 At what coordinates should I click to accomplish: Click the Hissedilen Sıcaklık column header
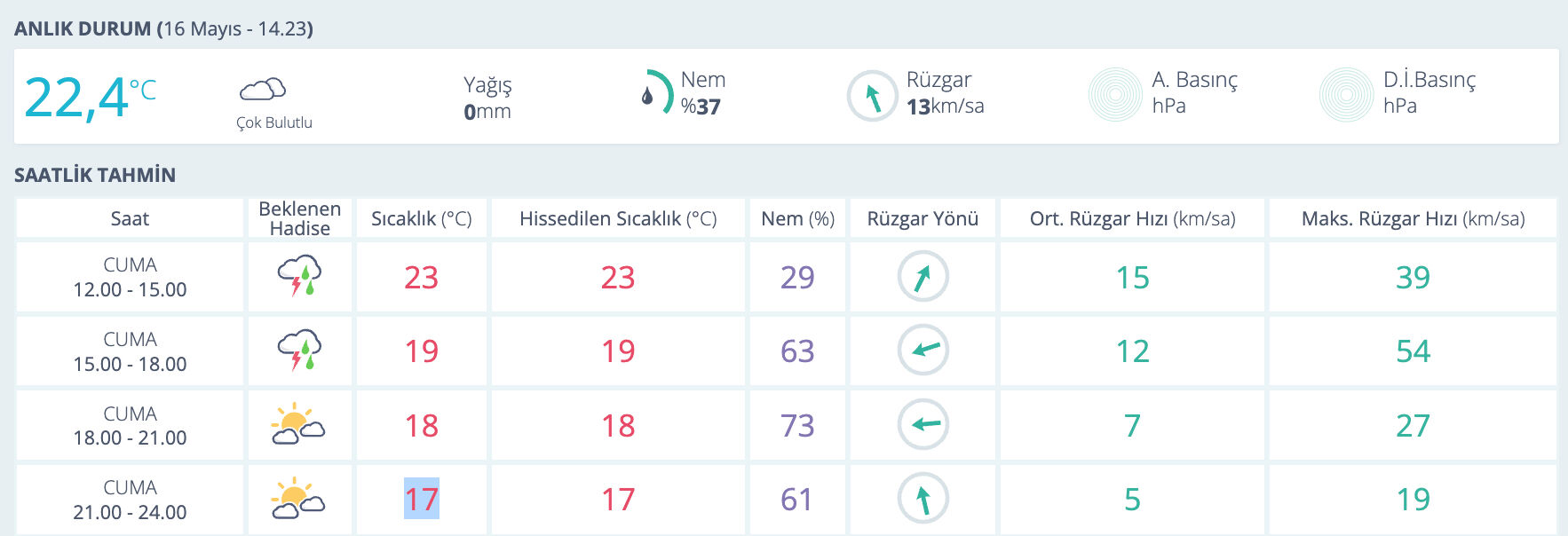point(618,218)
